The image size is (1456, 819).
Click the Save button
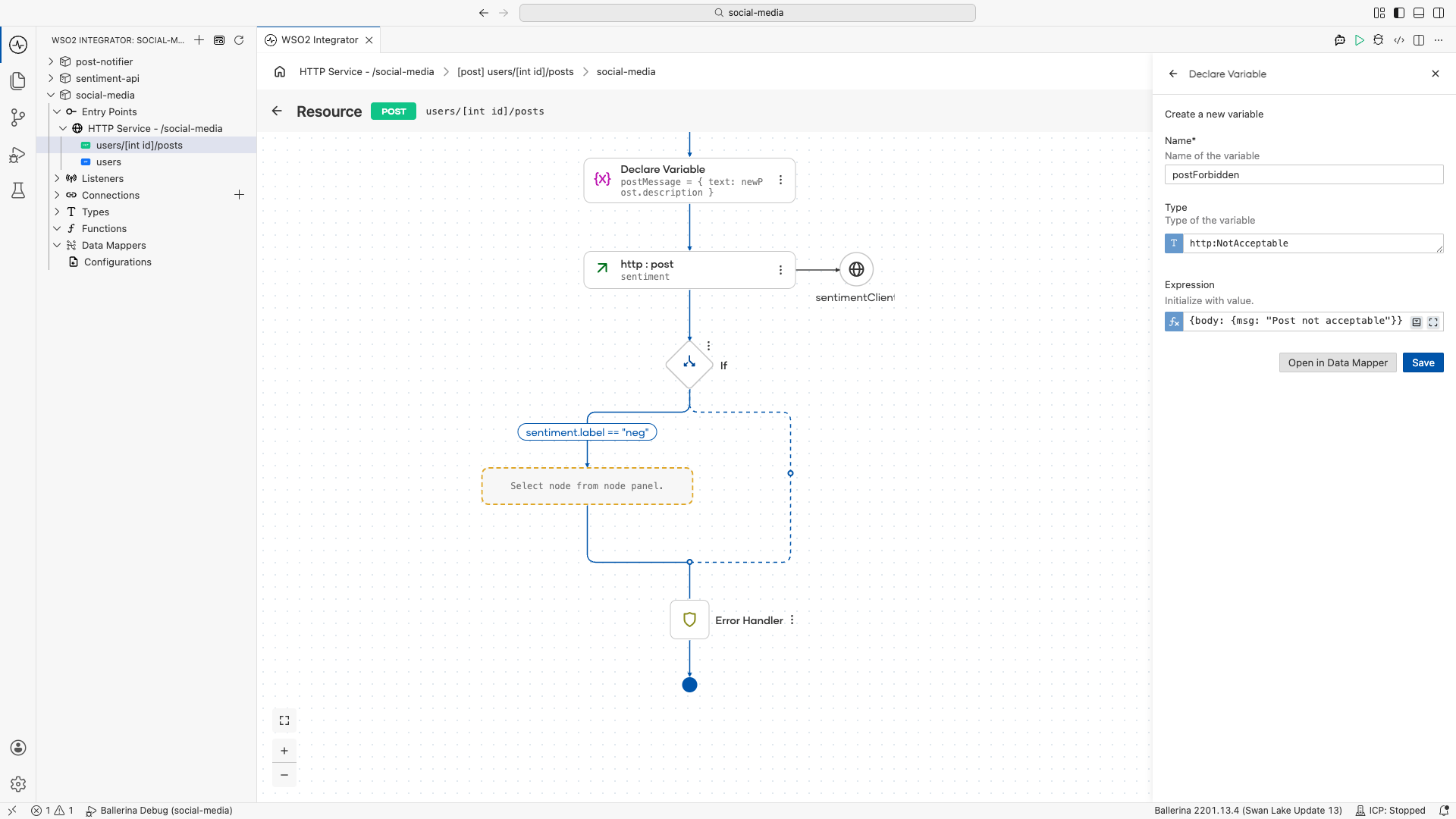click(1423, 362)
